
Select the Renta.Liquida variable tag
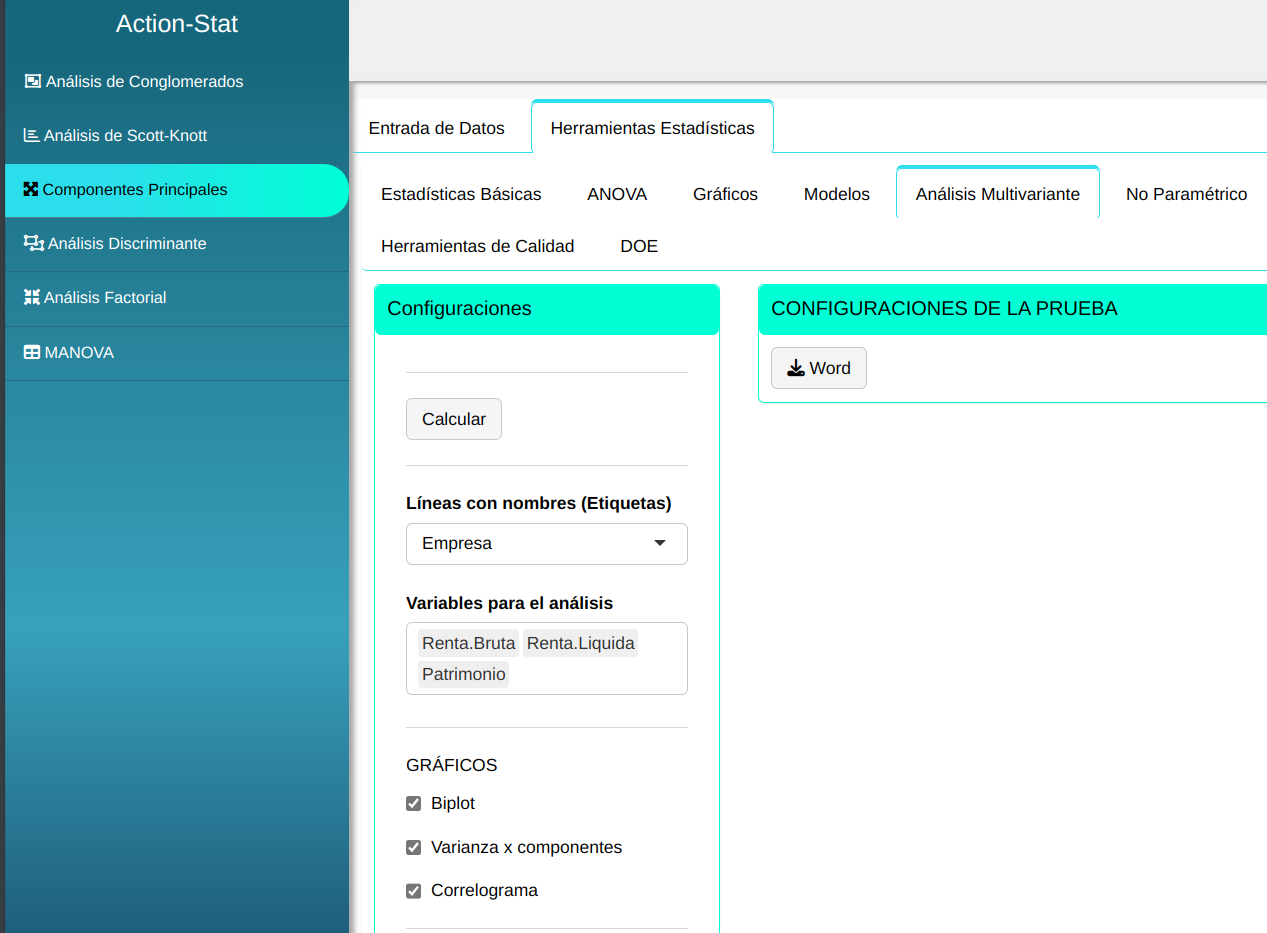pos(581,644)
